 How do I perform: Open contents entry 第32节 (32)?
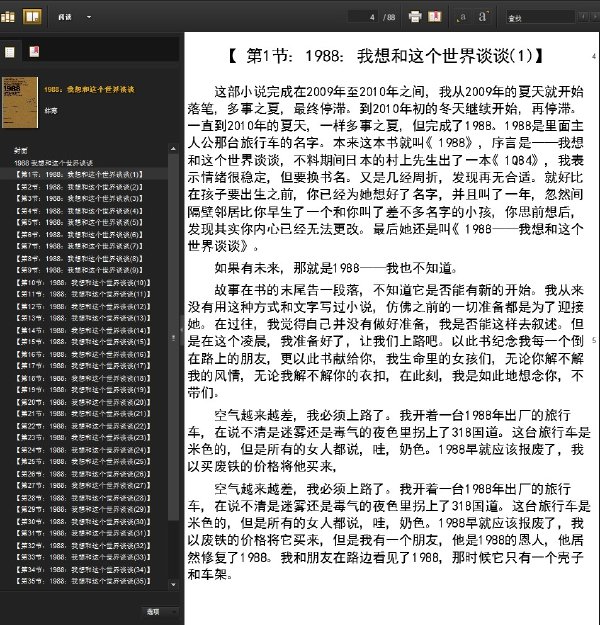click(x=83, y=546)
